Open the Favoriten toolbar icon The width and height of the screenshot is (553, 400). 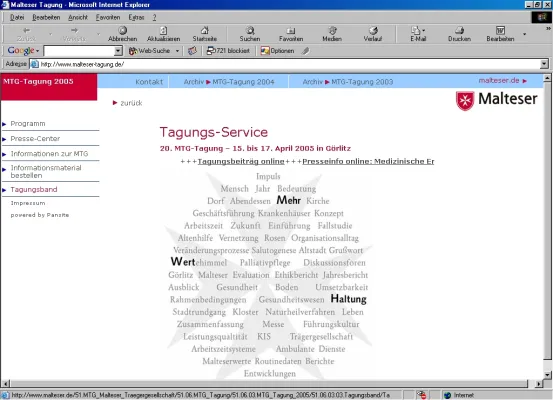pyautogui.click(x=291, y=31)
